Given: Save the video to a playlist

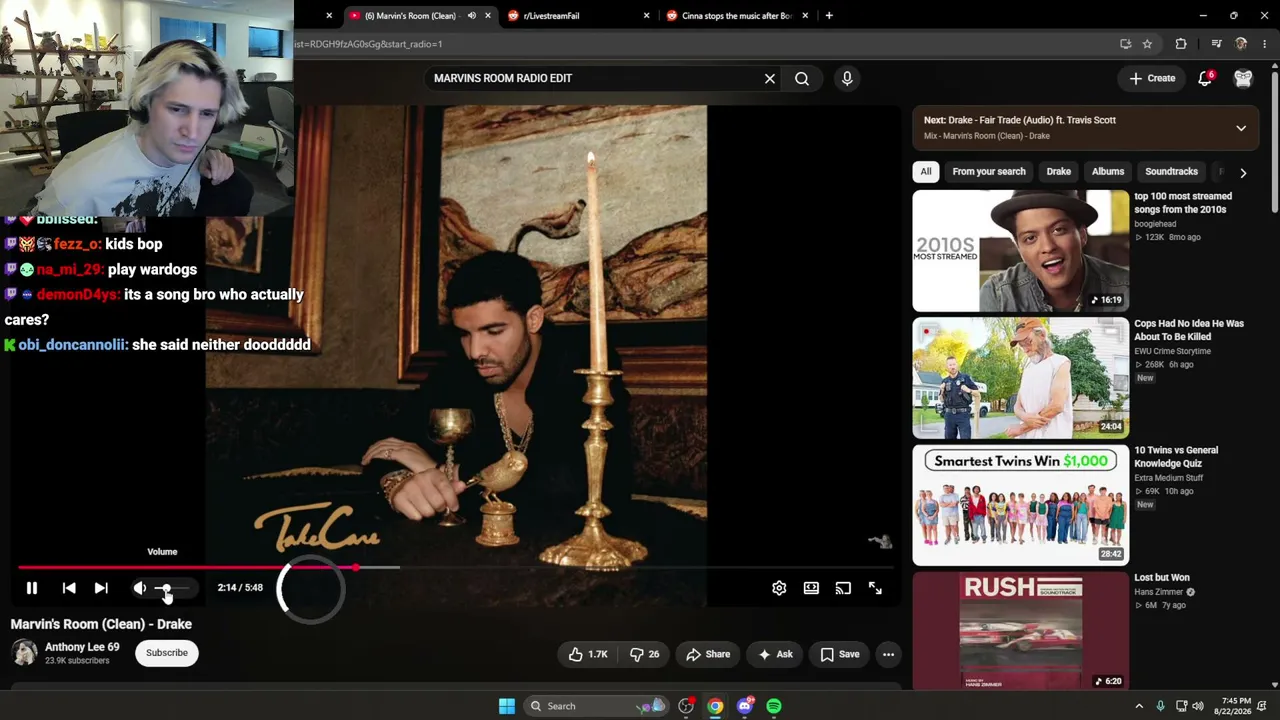Looking at the screenshot, I should click(840, 654).
